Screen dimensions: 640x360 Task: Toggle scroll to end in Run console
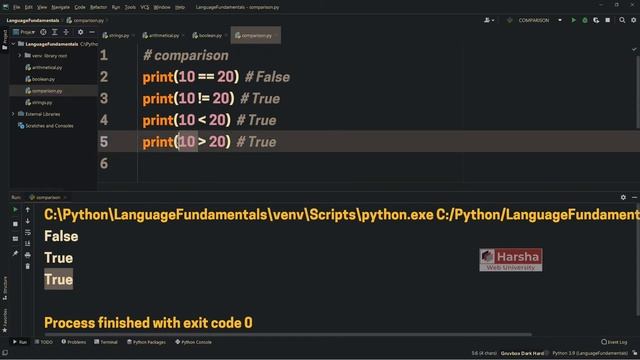(x=28, y=244)
